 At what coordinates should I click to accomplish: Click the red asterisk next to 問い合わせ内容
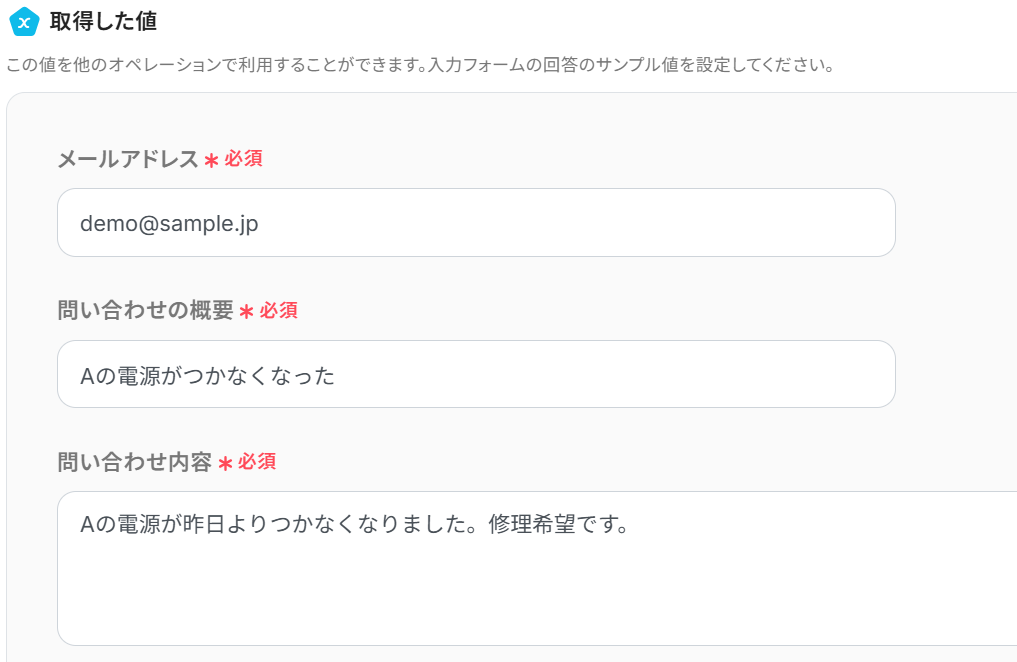(225, 463)
